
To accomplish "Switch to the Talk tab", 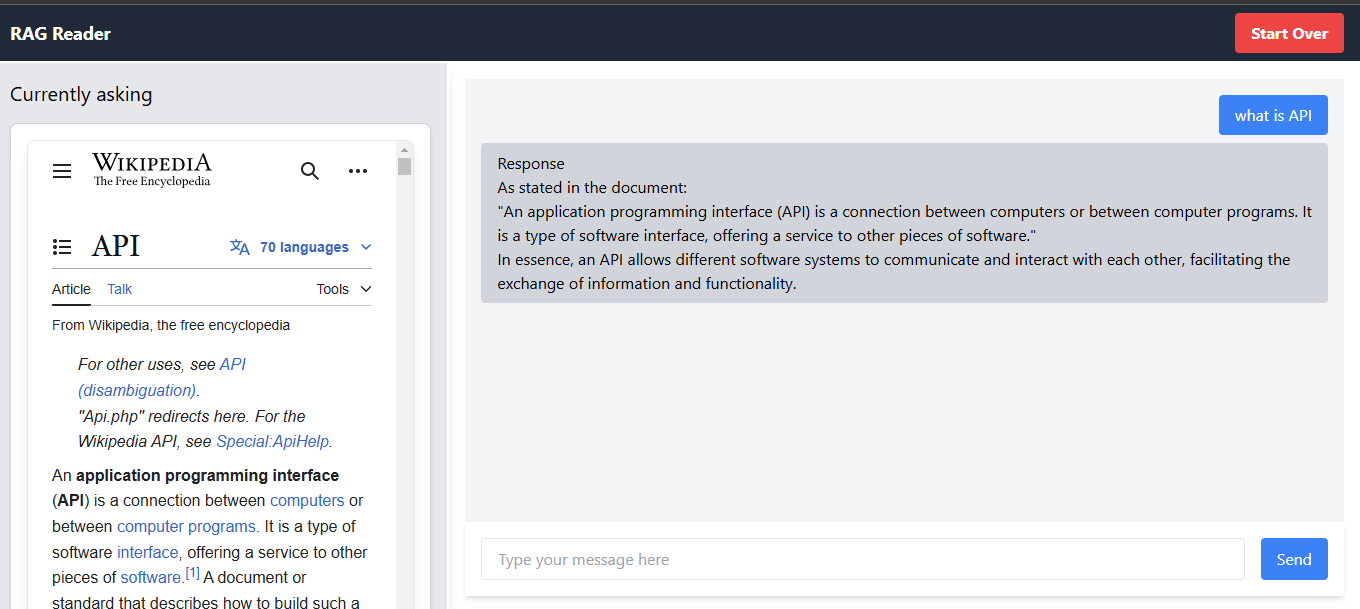I will 120,289.
